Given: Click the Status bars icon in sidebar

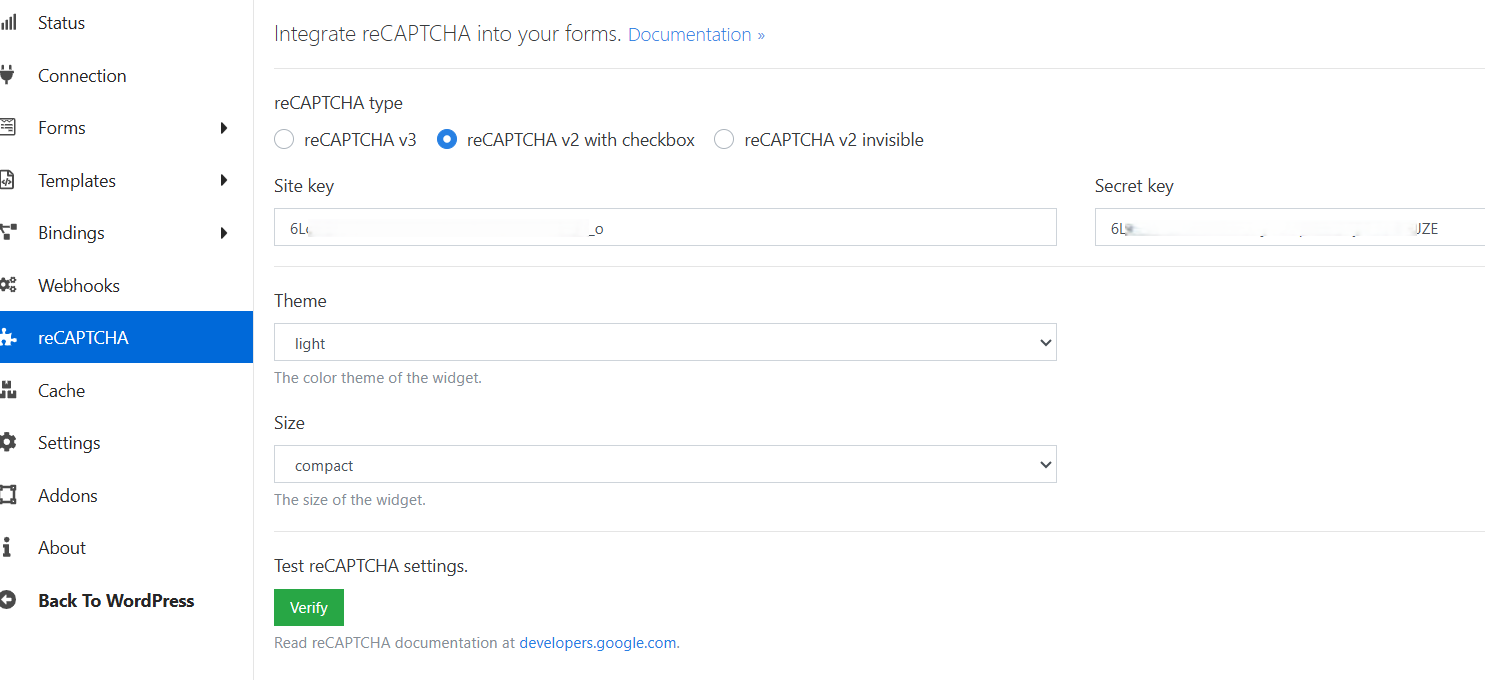Looking at the screenshot, I should tap(8, 23).
